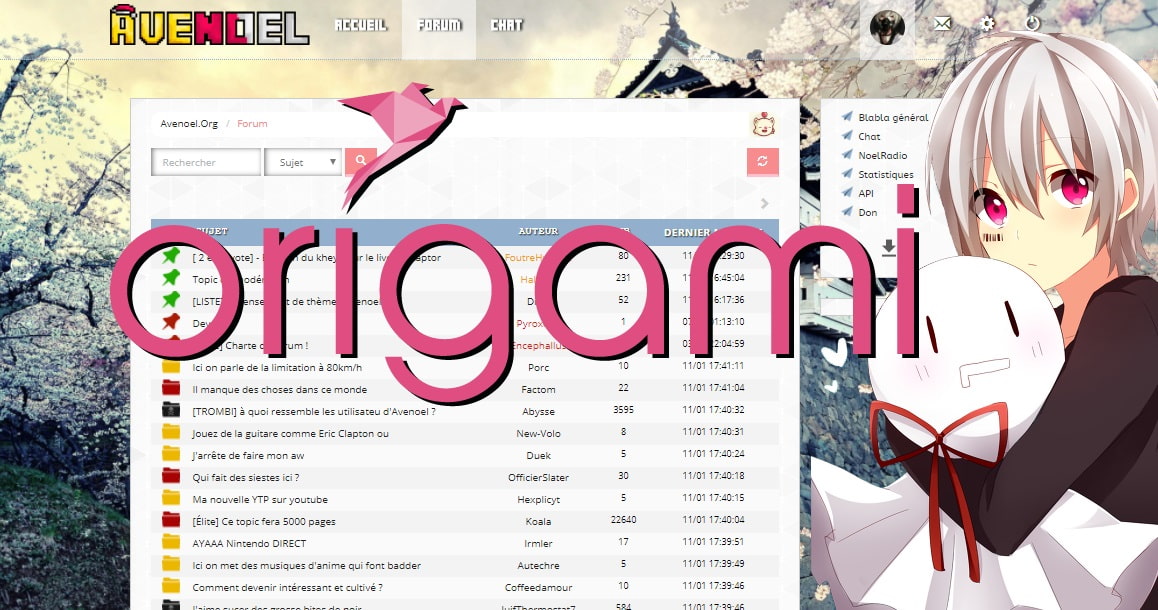1158x610 pixels.
Task: Click the folder icon of YTP topic
Action: coord(171,498)
